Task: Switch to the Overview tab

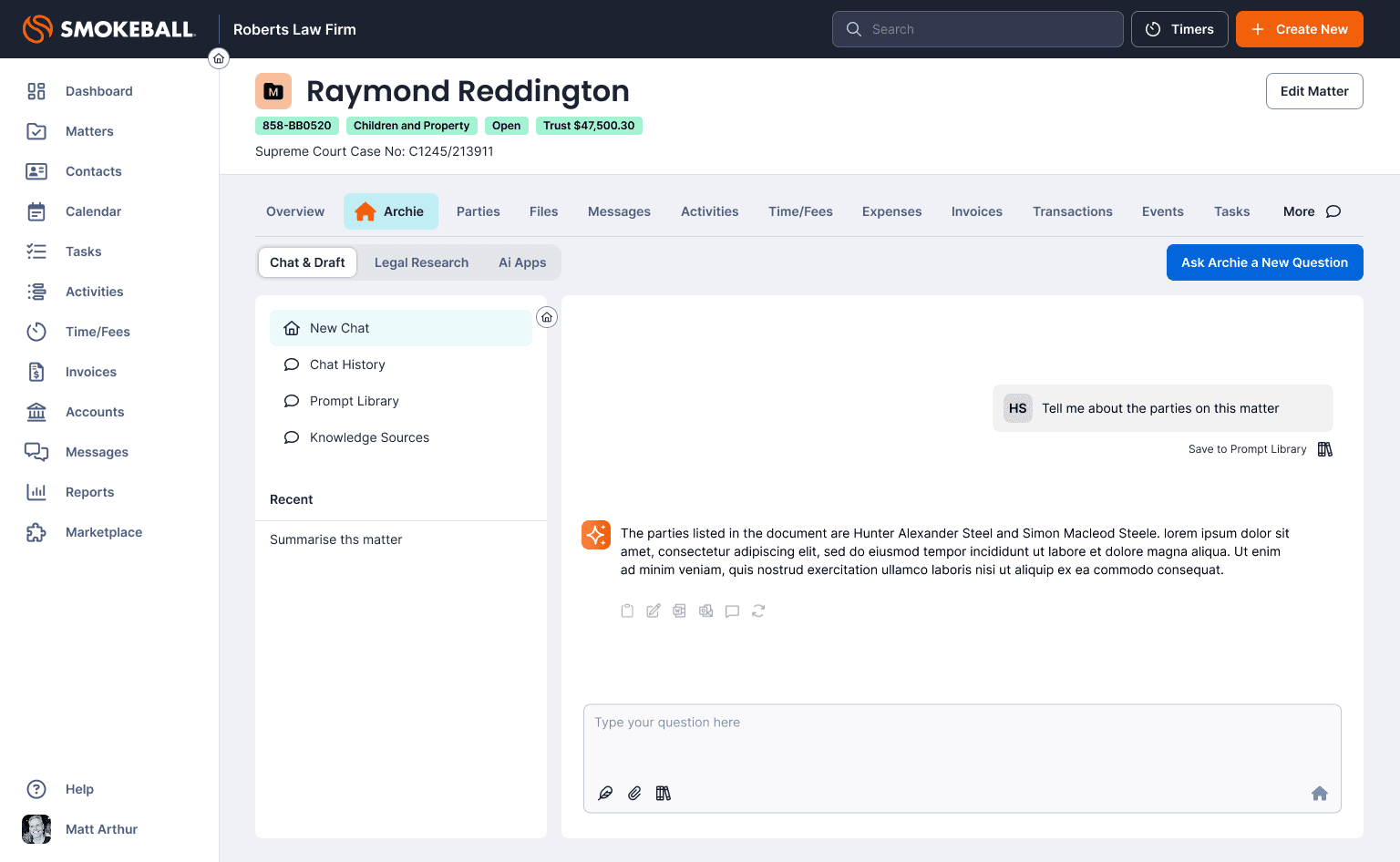Action: (295, 211)
